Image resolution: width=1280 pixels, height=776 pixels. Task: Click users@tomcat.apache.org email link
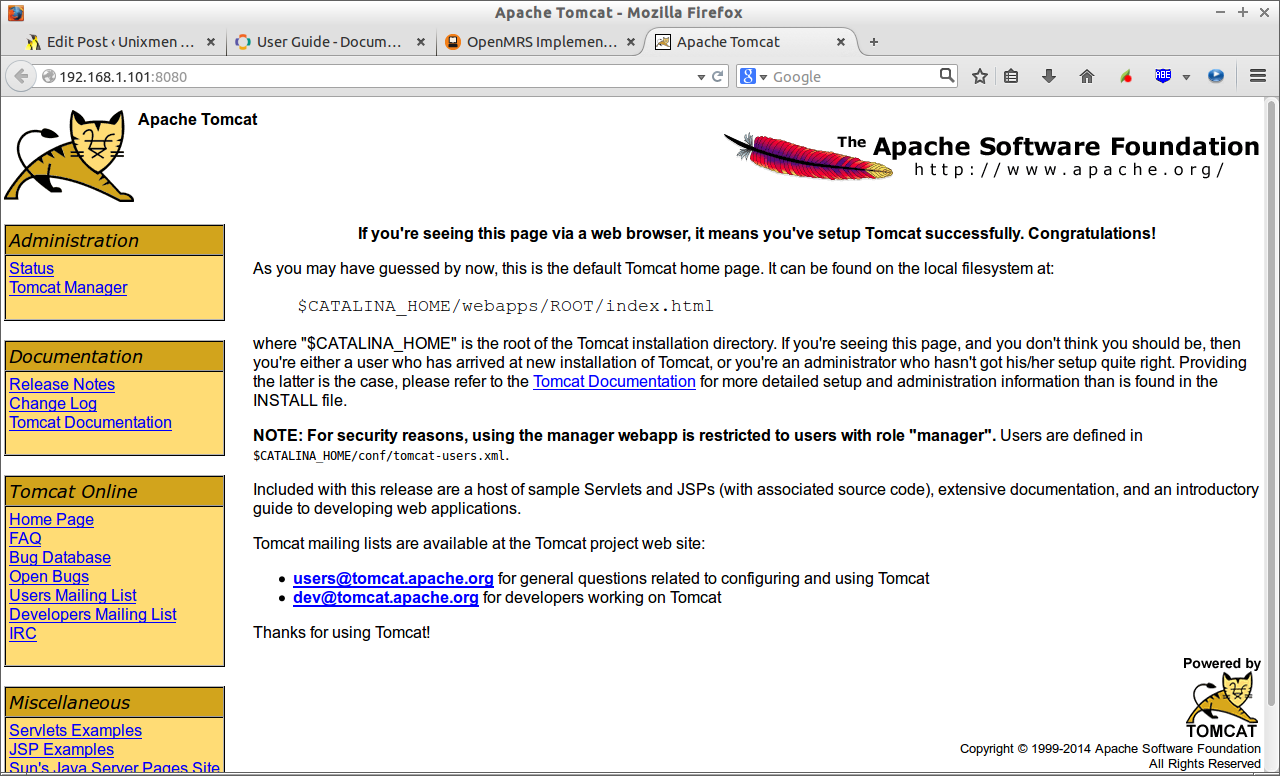393,578
